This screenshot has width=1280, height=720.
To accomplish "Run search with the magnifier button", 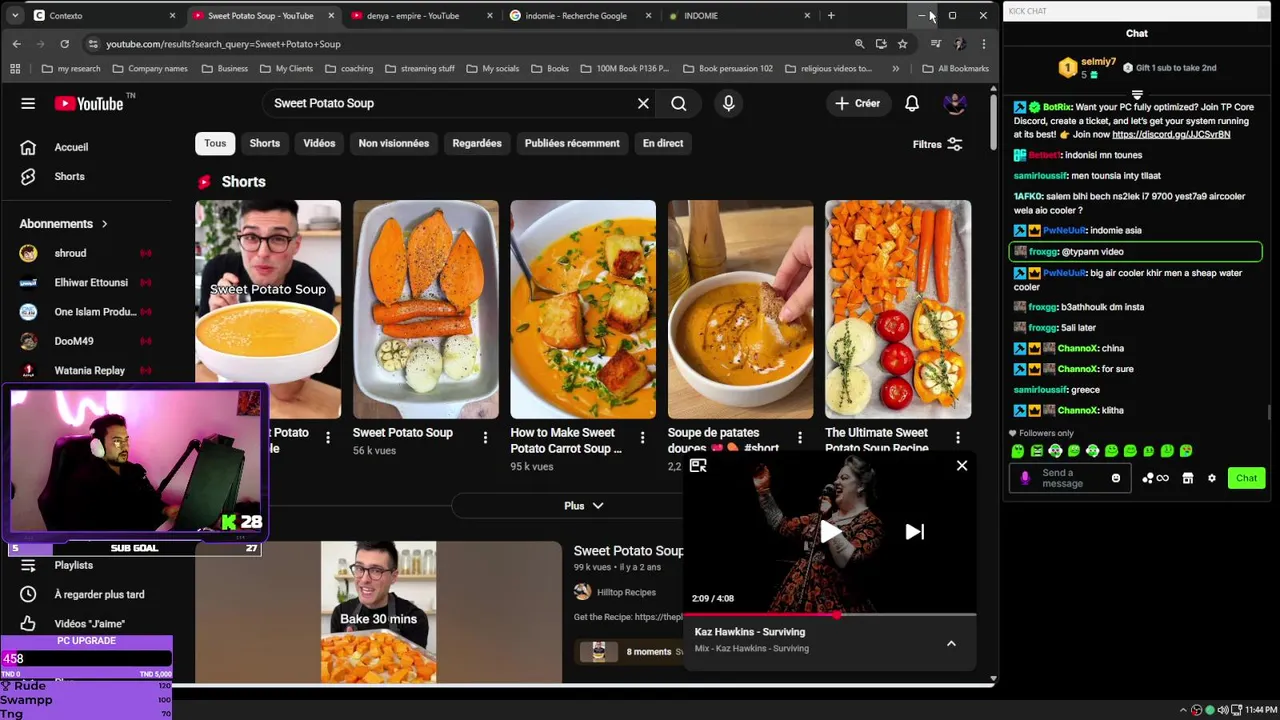I will [x=679, y=103].
